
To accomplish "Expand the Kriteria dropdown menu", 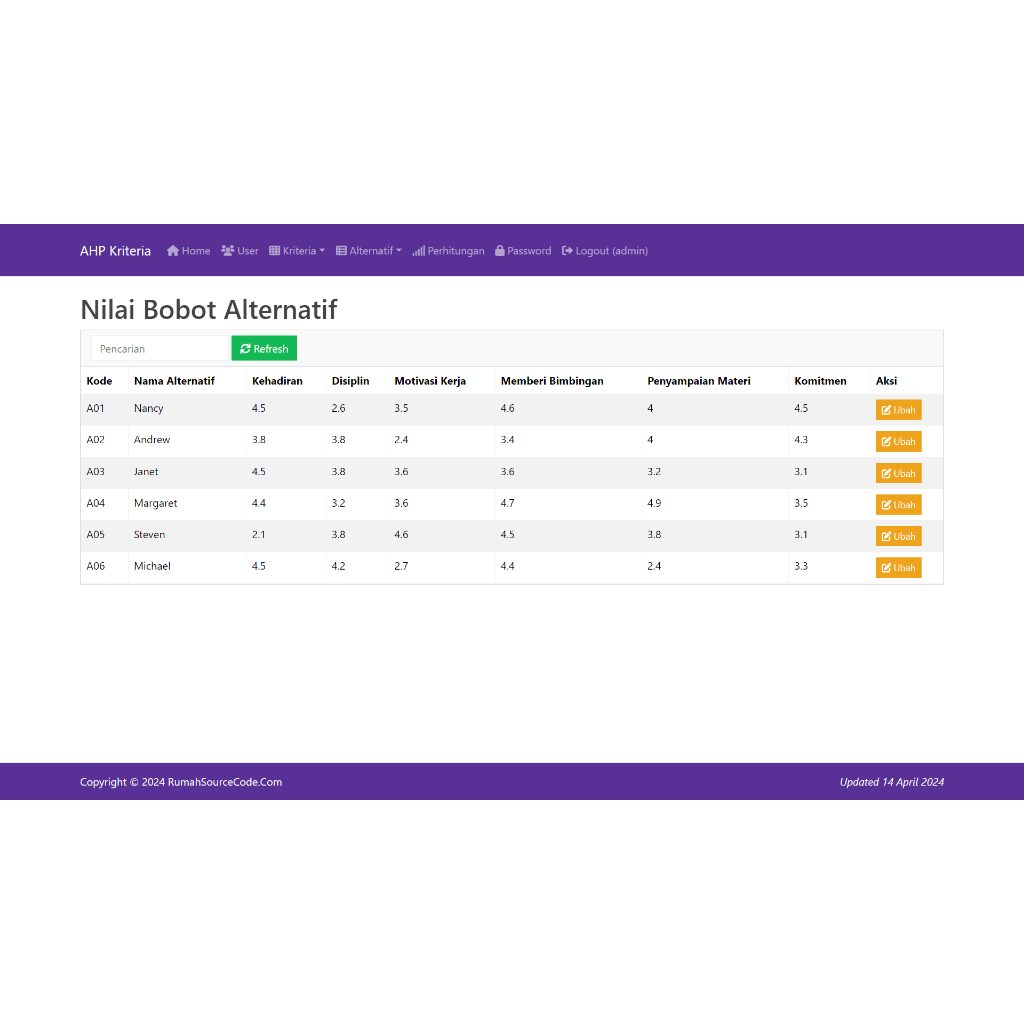I will point(297,251).
